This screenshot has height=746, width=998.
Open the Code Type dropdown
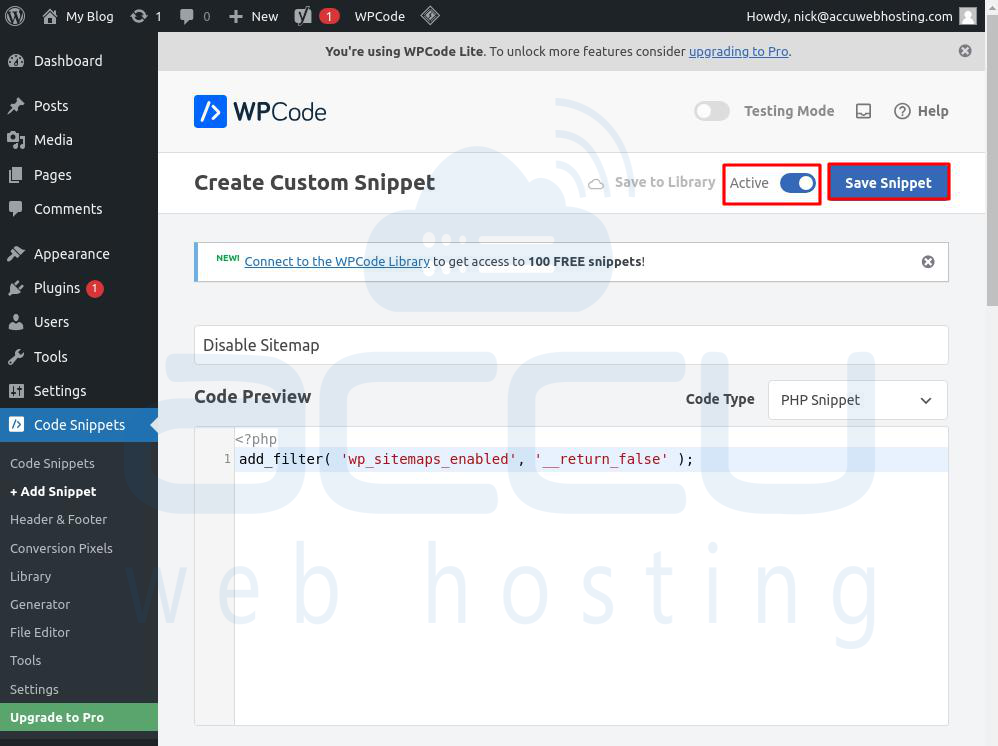click(856, 400)
